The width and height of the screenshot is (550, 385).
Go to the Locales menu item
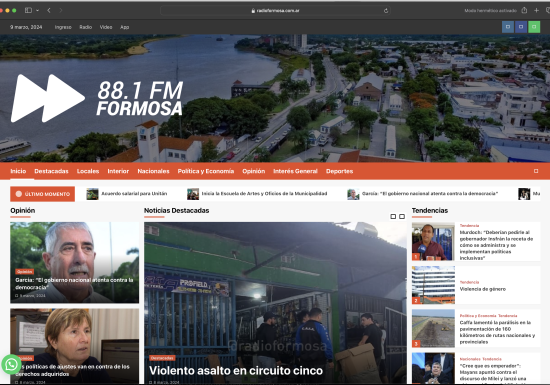click(88, 171)
